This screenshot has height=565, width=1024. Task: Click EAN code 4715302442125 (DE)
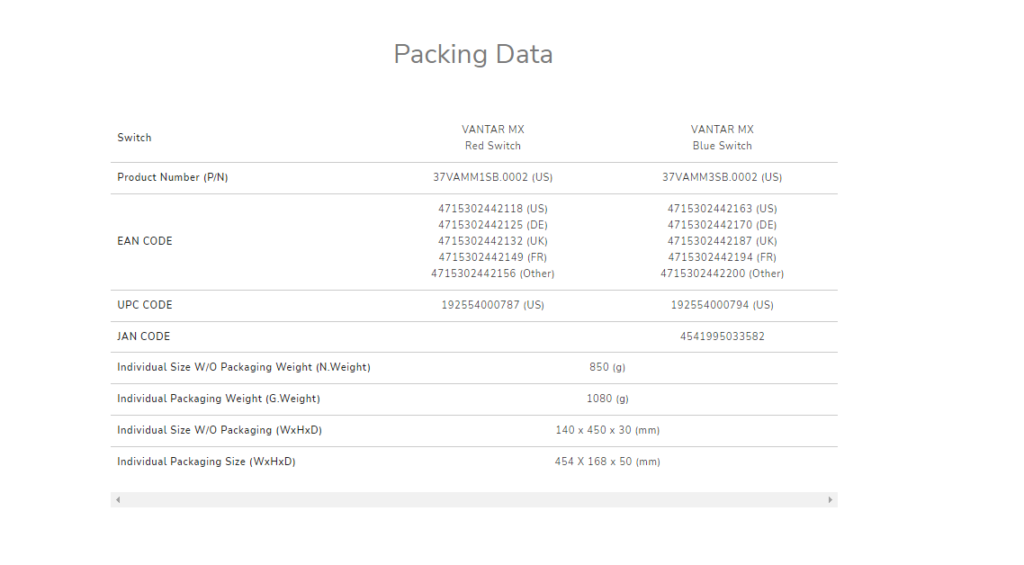tap(493, 225)
